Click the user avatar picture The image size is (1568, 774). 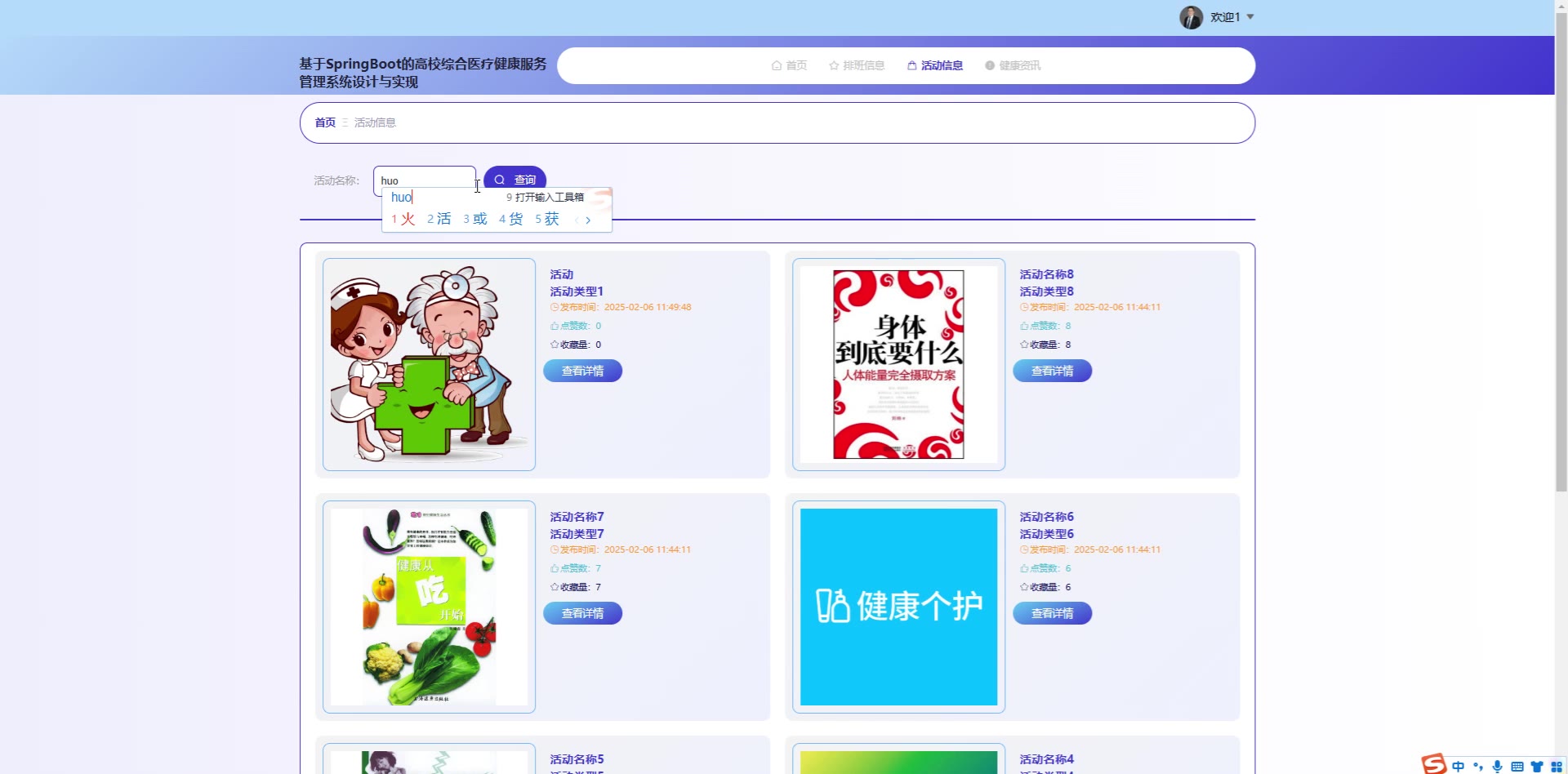1191,17
